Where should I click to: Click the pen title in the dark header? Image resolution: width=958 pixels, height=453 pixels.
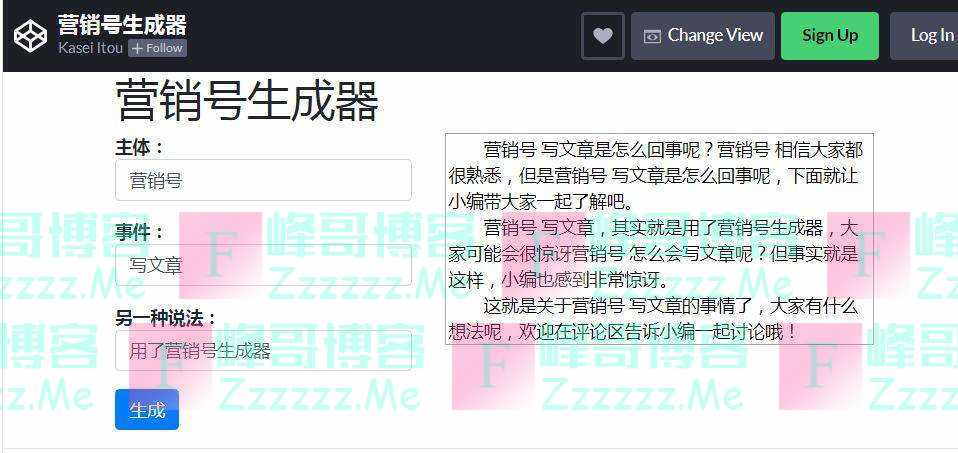coord(122,25)
